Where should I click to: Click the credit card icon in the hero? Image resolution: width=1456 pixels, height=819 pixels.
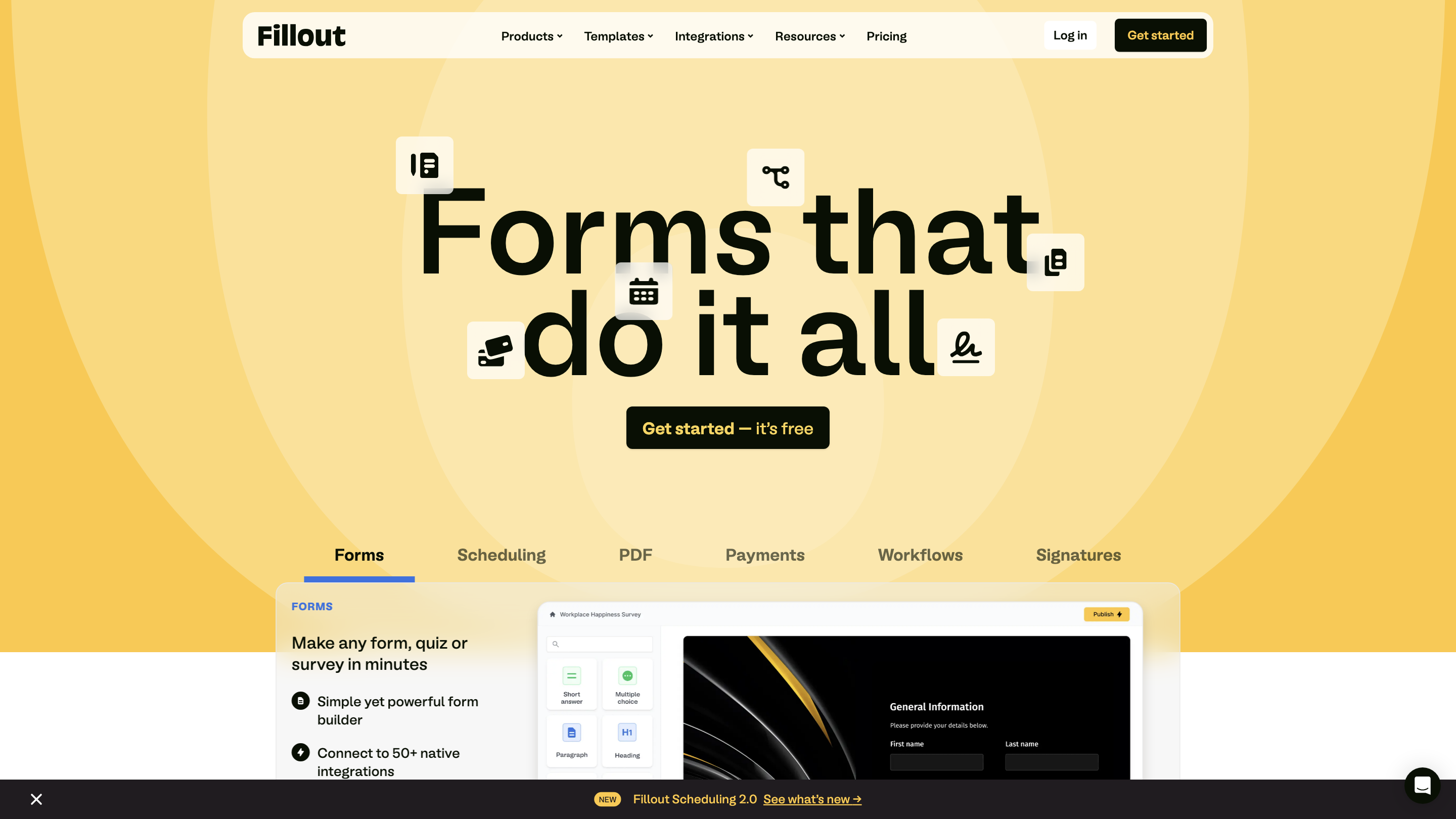coord(495,349)
